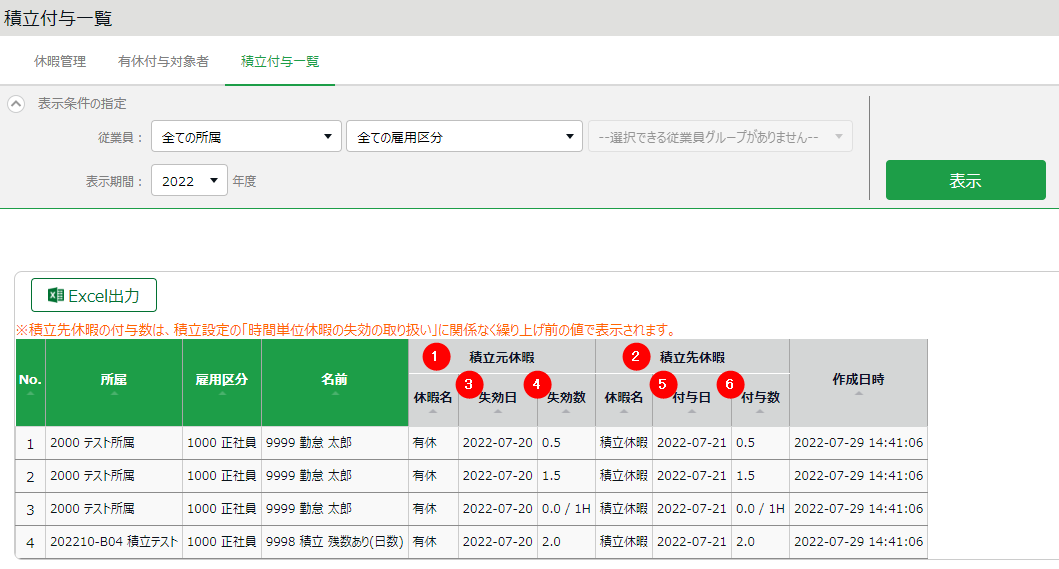The width and height of the screenshot is (1059, 569).
Task: Sort by 付与日 column header
Action: tap(692, 399)
